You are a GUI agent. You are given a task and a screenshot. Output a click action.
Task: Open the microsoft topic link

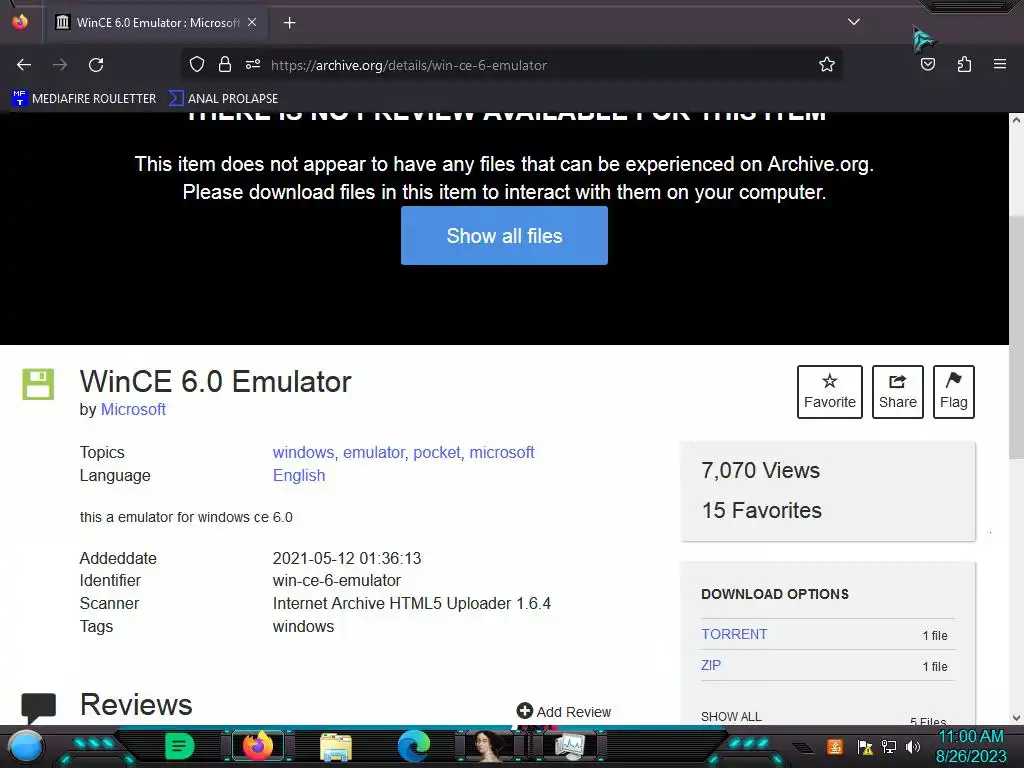[502, 453]
